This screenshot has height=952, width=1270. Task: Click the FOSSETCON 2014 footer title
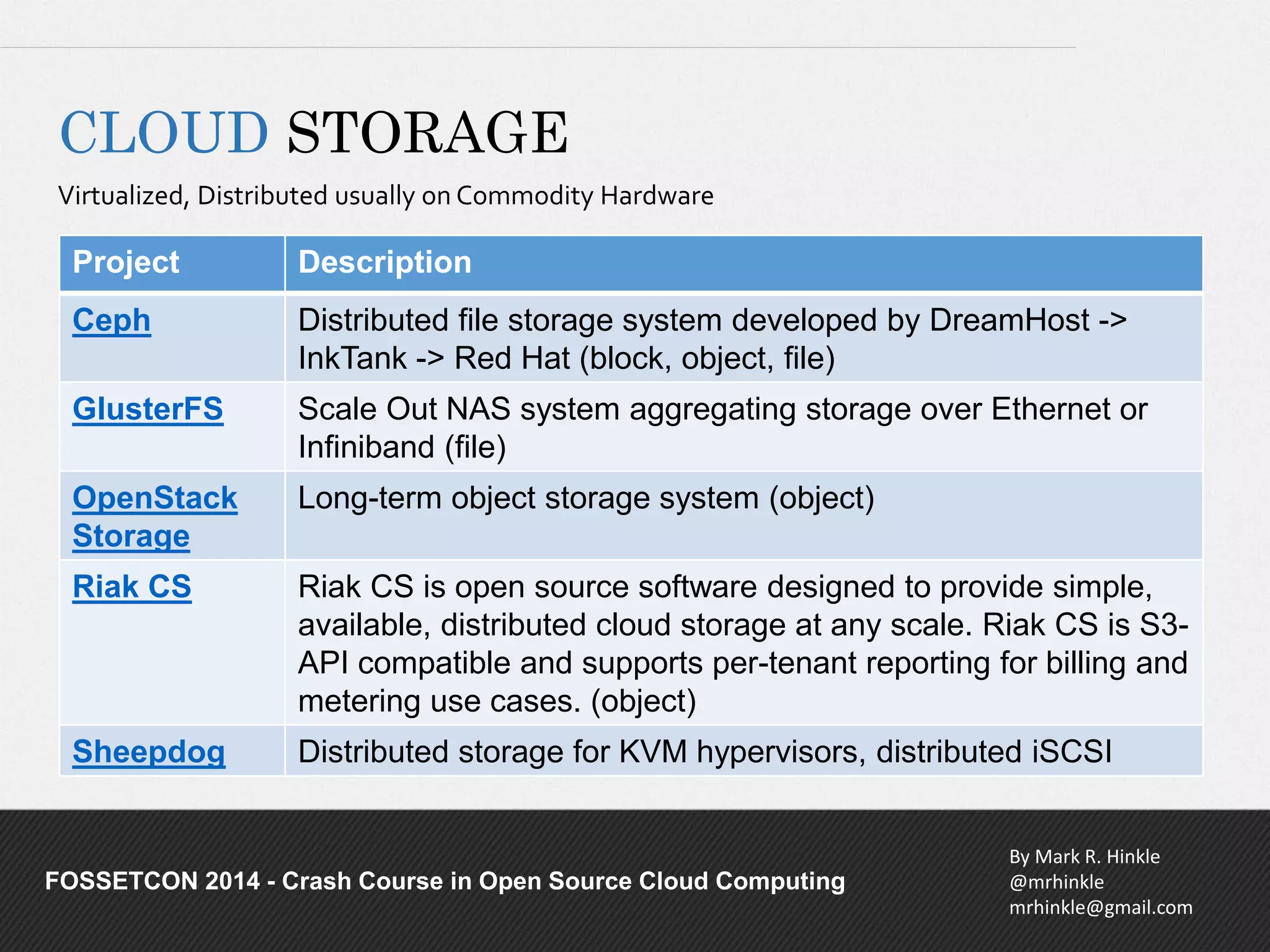(x=445, y=881)
